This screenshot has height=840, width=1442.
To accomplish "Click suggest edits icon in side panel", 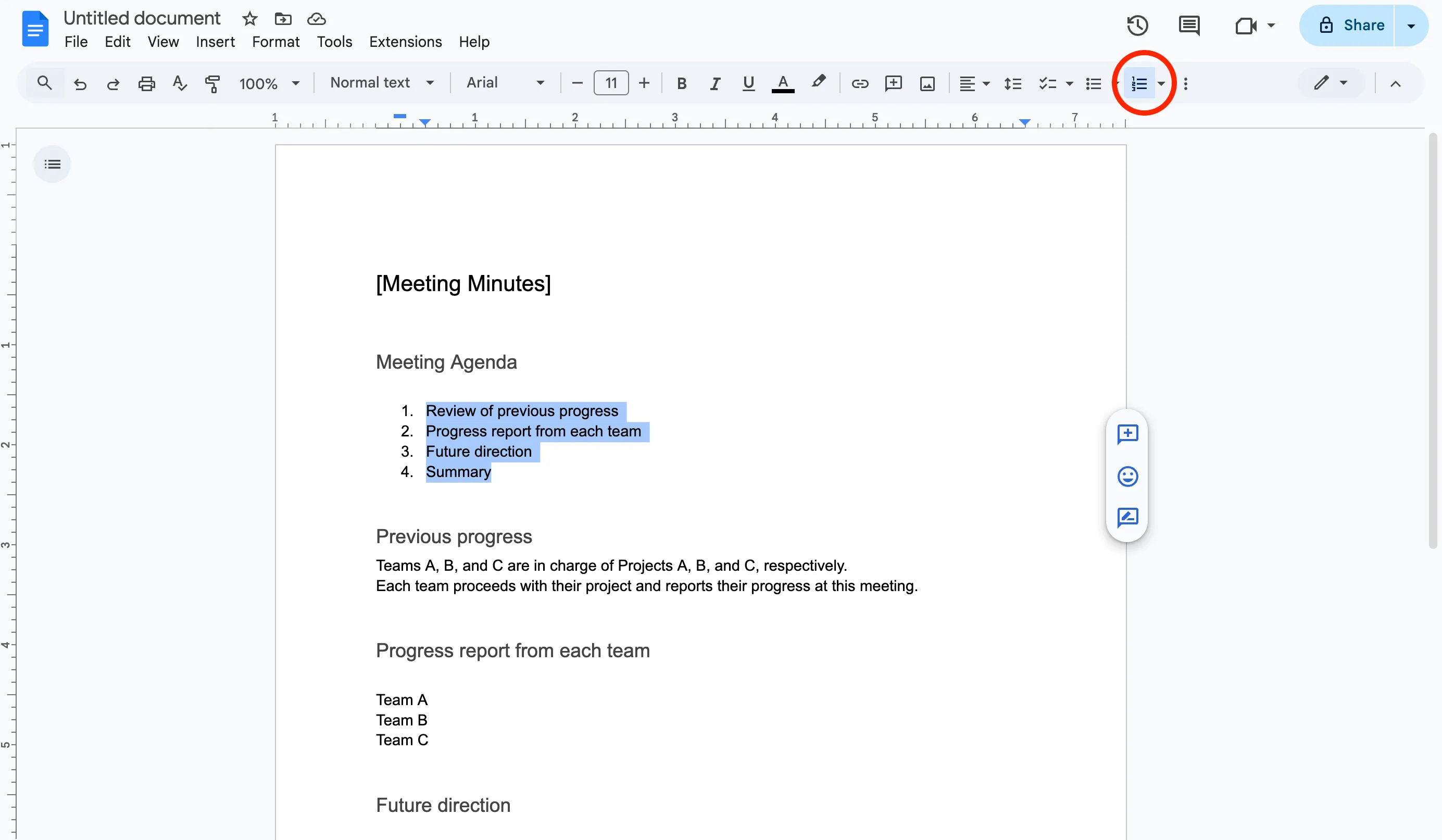I will click(1127, 517).
